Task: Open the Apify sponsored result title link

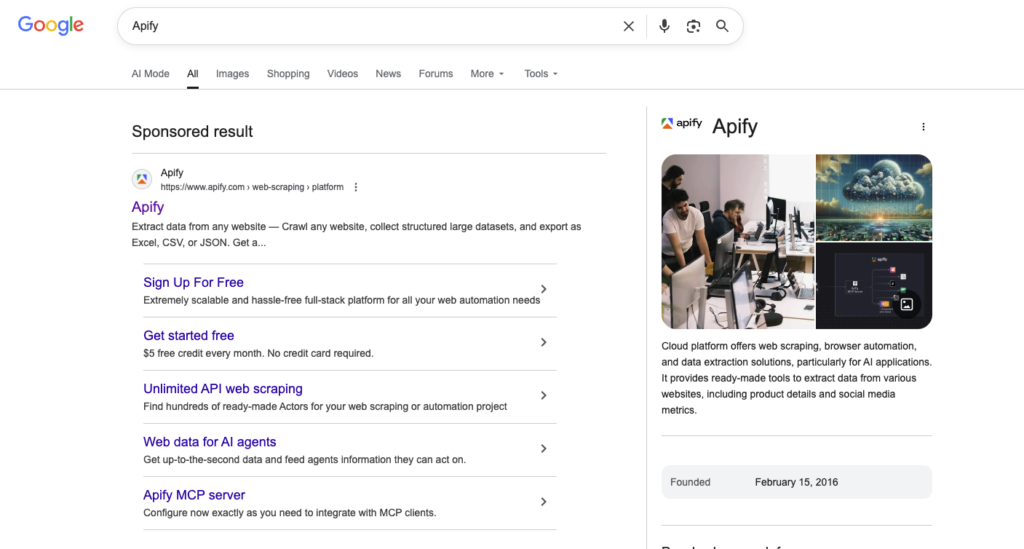Action: 148,207
